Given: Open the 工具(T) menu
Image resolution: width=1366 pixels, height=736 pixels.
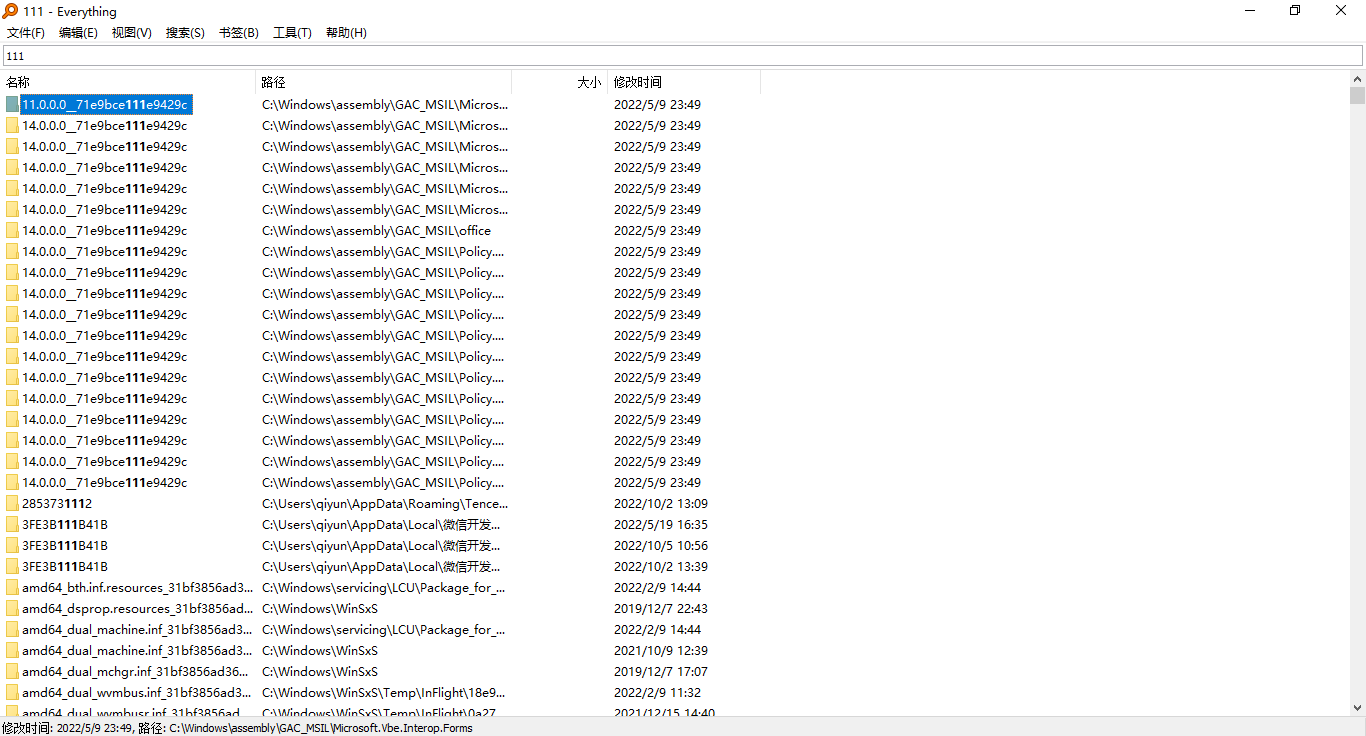Looking at the screenshot, I should tap(292, 33).
